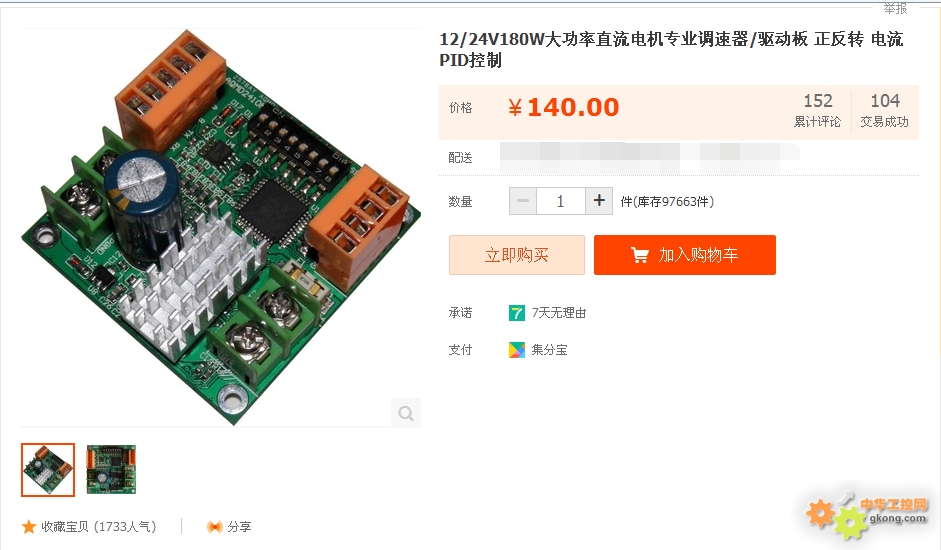Select the second product thumbnail
This screenshot has width=941, height=550.
pos(111,470)
